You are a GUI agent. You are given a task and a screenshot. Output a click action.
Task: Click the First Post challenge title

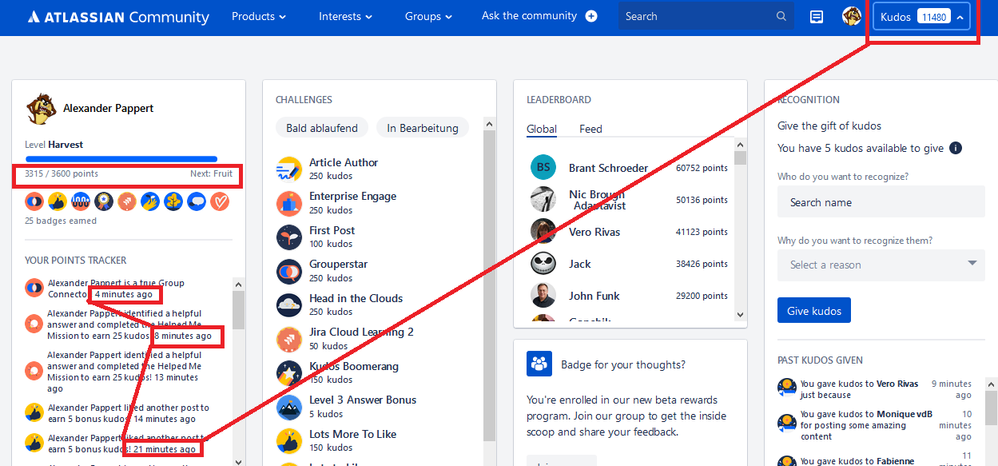(332, 230)
